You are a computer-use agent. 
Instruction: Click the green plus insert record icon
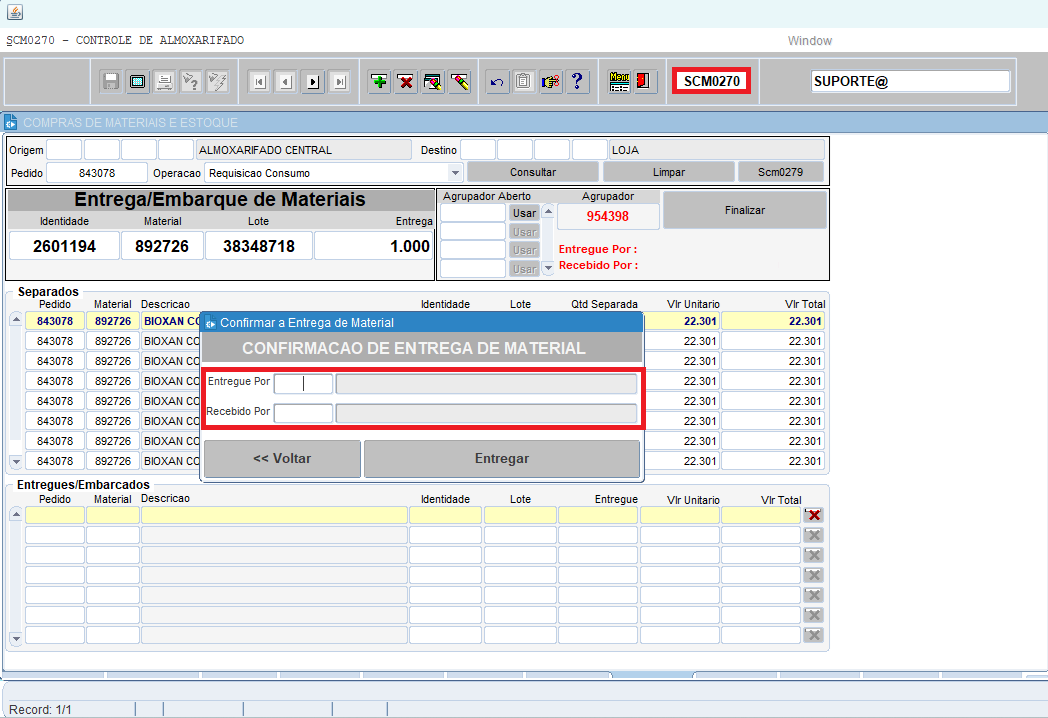click(x=379, y=82)
